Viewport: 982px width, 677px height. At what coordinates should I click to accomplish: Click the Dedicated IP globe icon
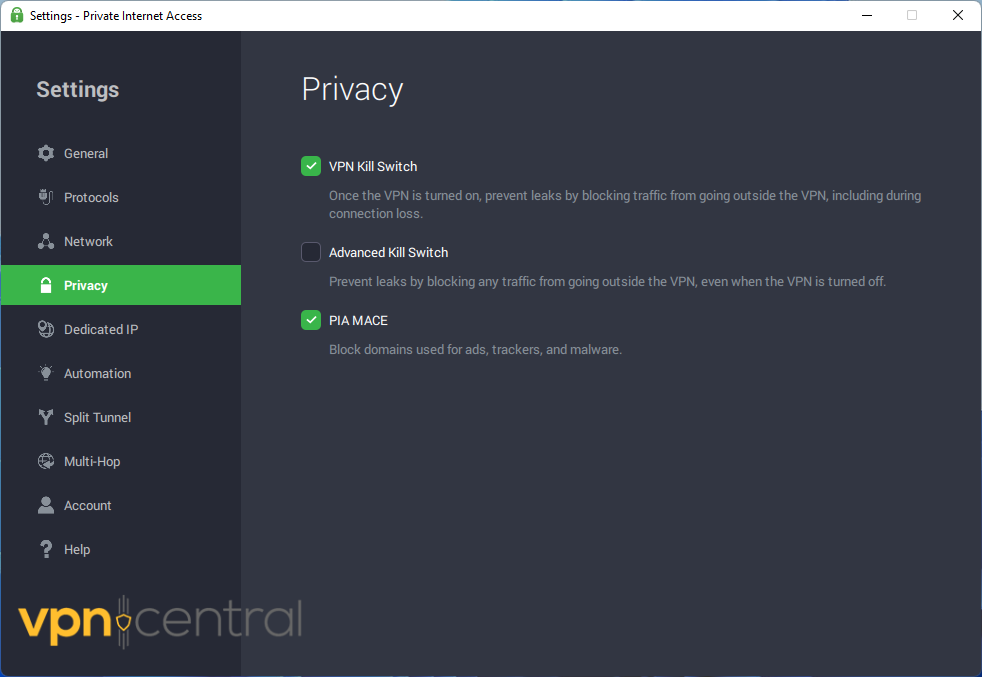pyautogui.click(x=46, y=329)
